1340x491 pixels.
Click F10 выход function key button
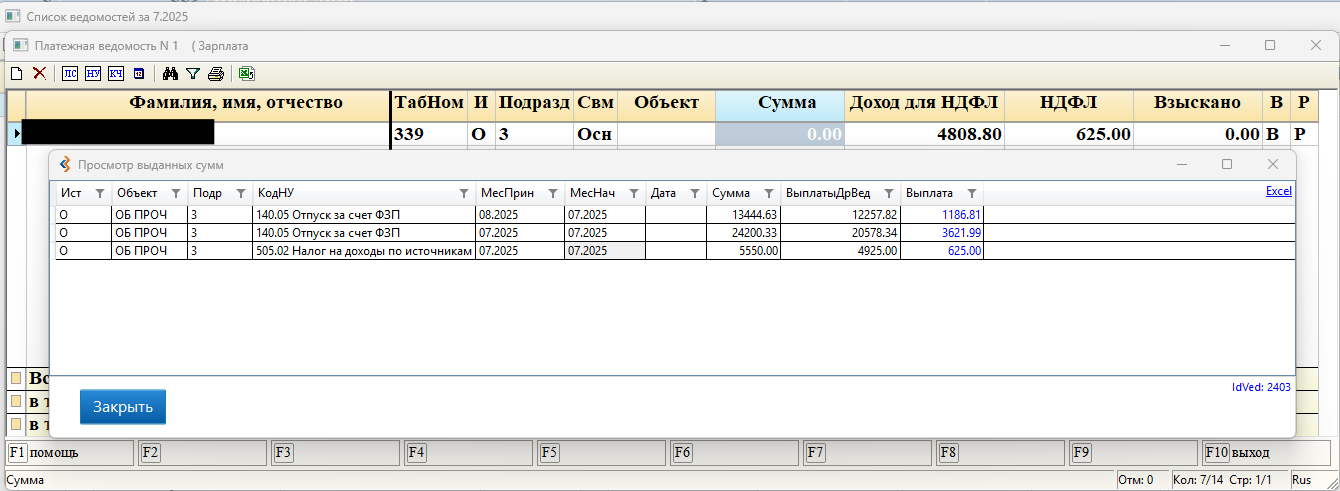[1268, 453]
